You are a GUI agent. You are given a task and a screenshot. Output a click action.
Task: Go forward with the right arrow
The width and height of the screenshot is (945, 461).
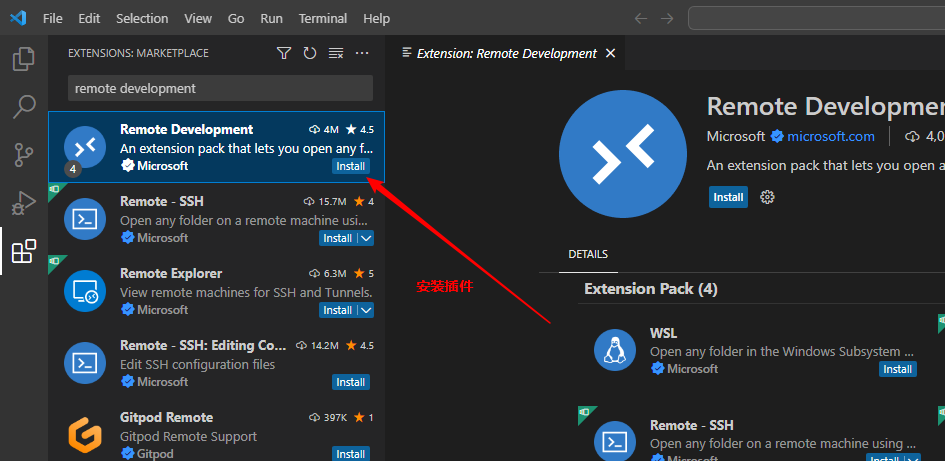pos(667,19)
